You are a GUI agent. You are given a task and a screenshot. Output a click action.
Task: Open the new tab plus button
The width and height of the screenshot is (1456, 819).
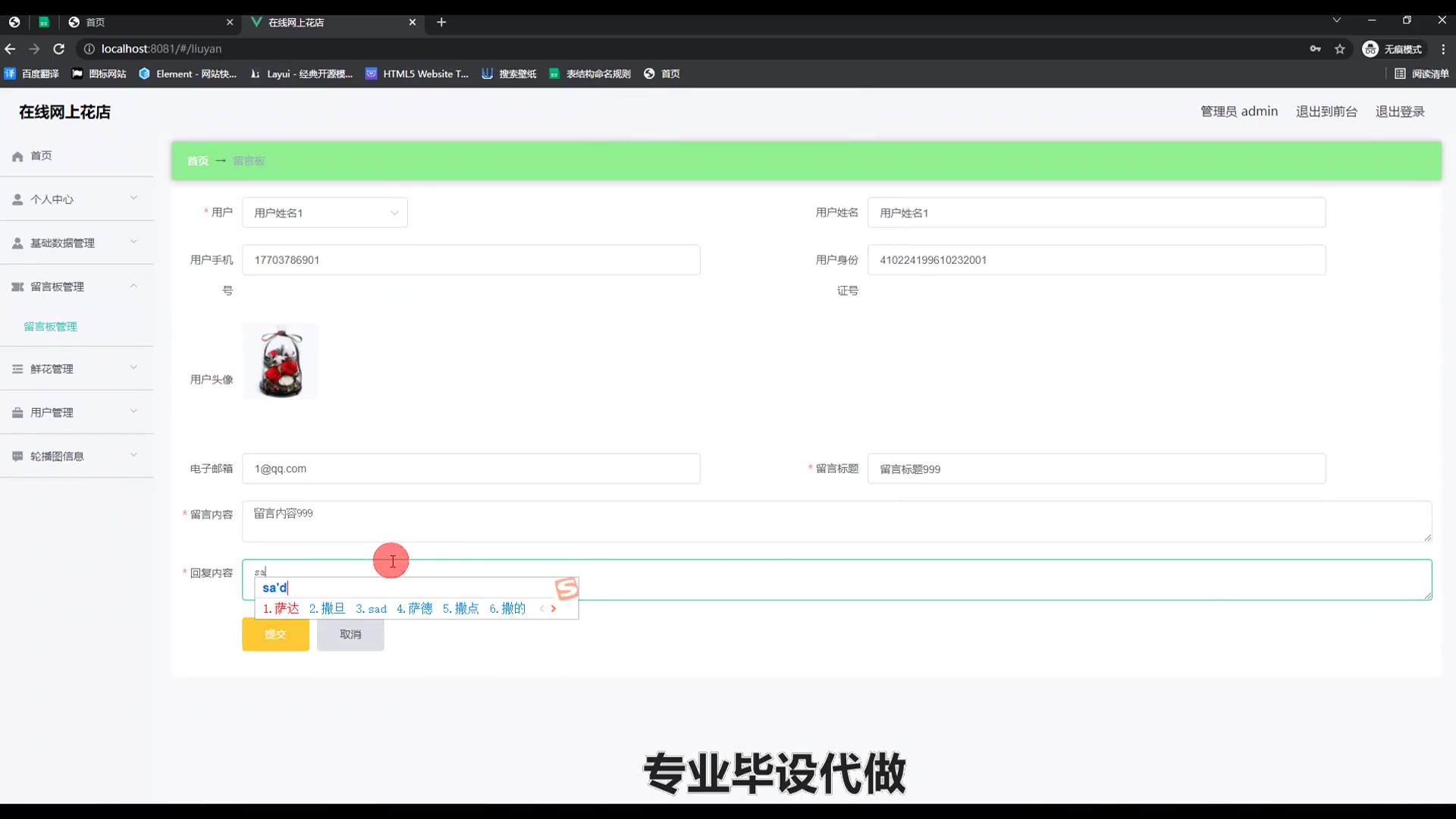441,22
